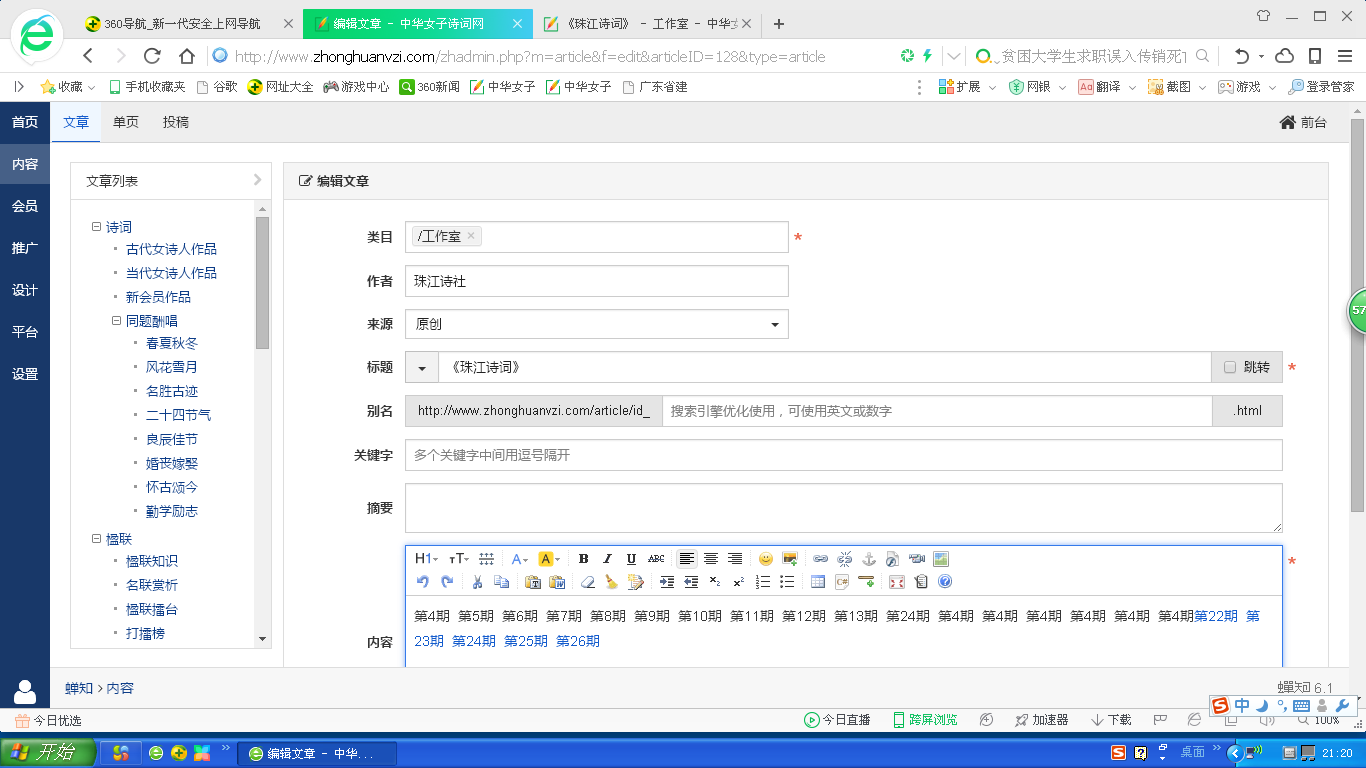Apply bold formatting in the editor toolbar
The height and width of the screenshot is (768, 1366).
coord(583,559)
